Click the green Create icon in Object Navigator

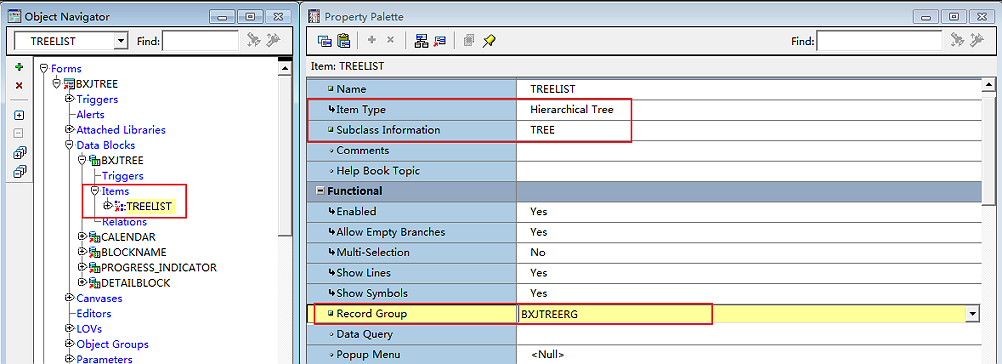click(x=19, y=66)
